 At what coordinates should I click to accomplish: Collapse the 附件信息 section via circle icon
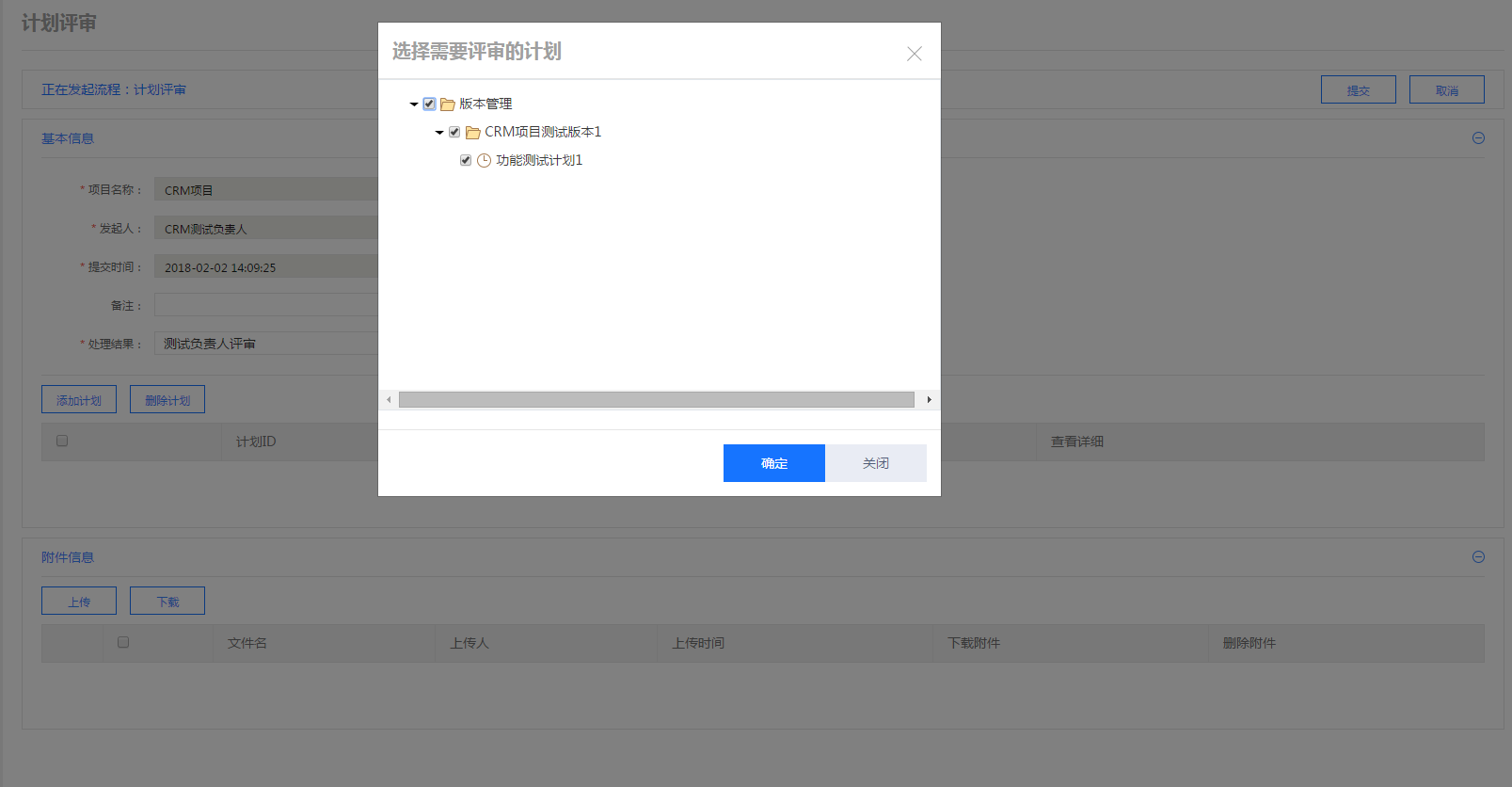tap(1478, 557)
